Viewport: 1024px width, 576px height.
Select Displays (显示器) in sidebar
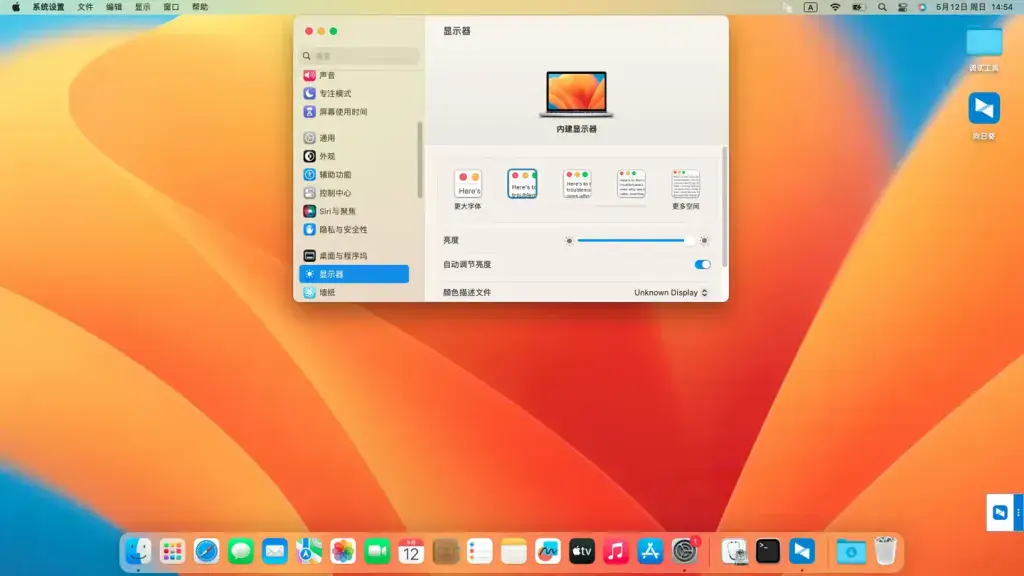[354, 274]
